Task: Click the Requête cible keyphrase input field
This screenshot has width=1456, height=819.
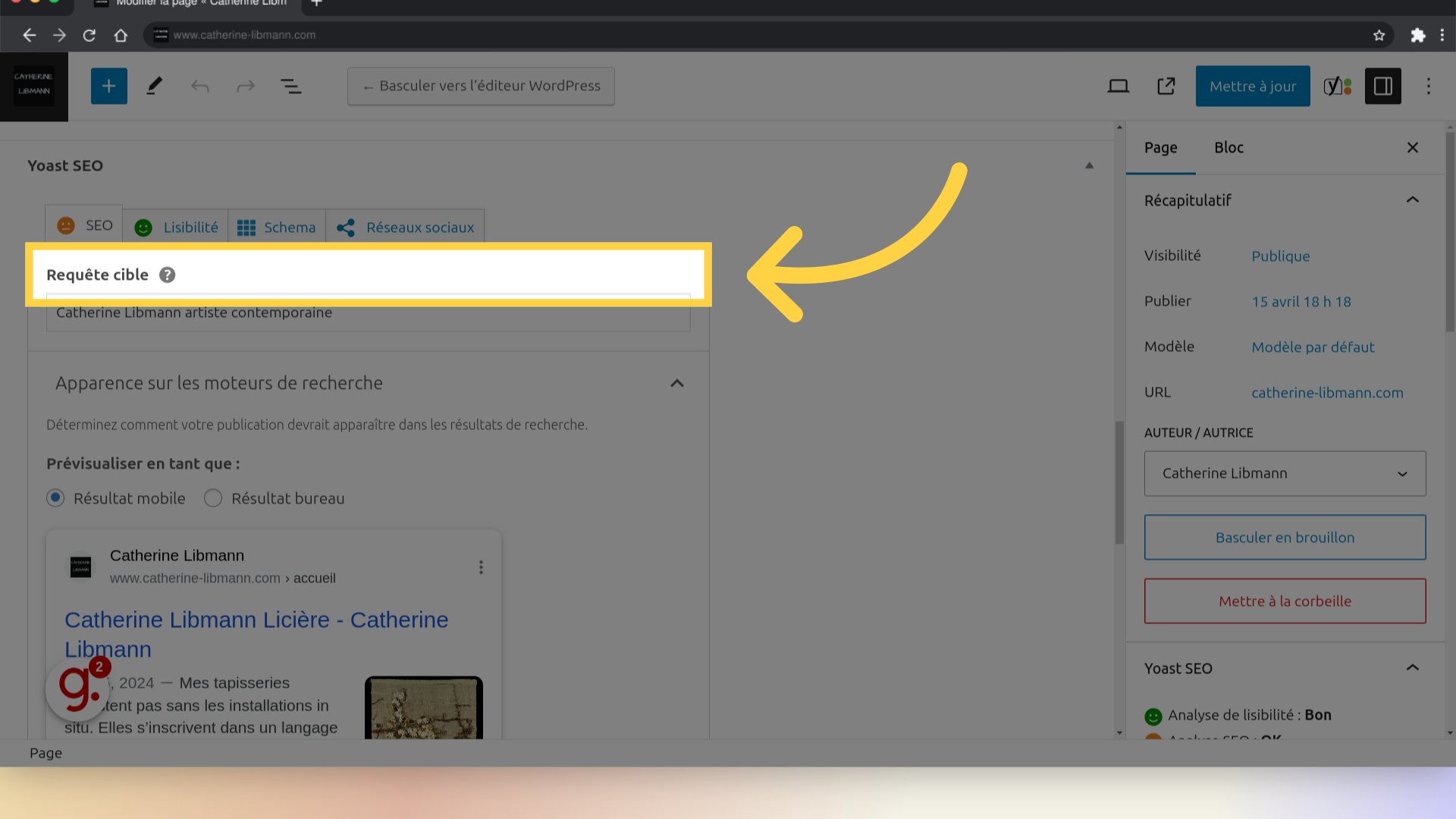Action: [369, 312]
